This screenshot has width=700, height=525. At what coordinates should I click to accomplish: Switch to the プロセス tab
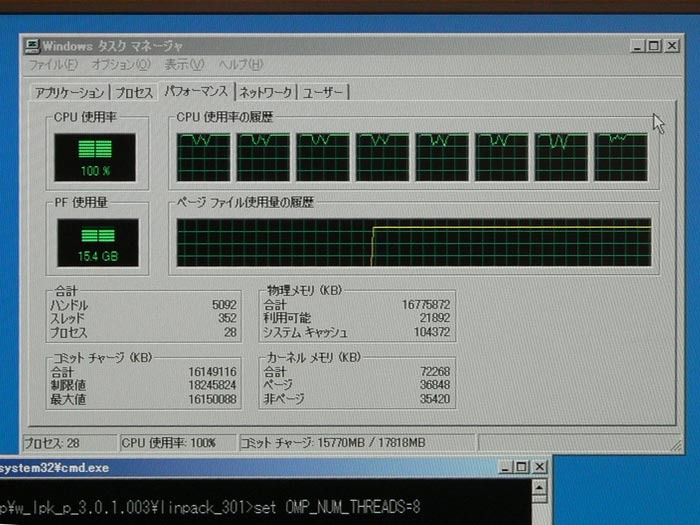pos(134,92)
